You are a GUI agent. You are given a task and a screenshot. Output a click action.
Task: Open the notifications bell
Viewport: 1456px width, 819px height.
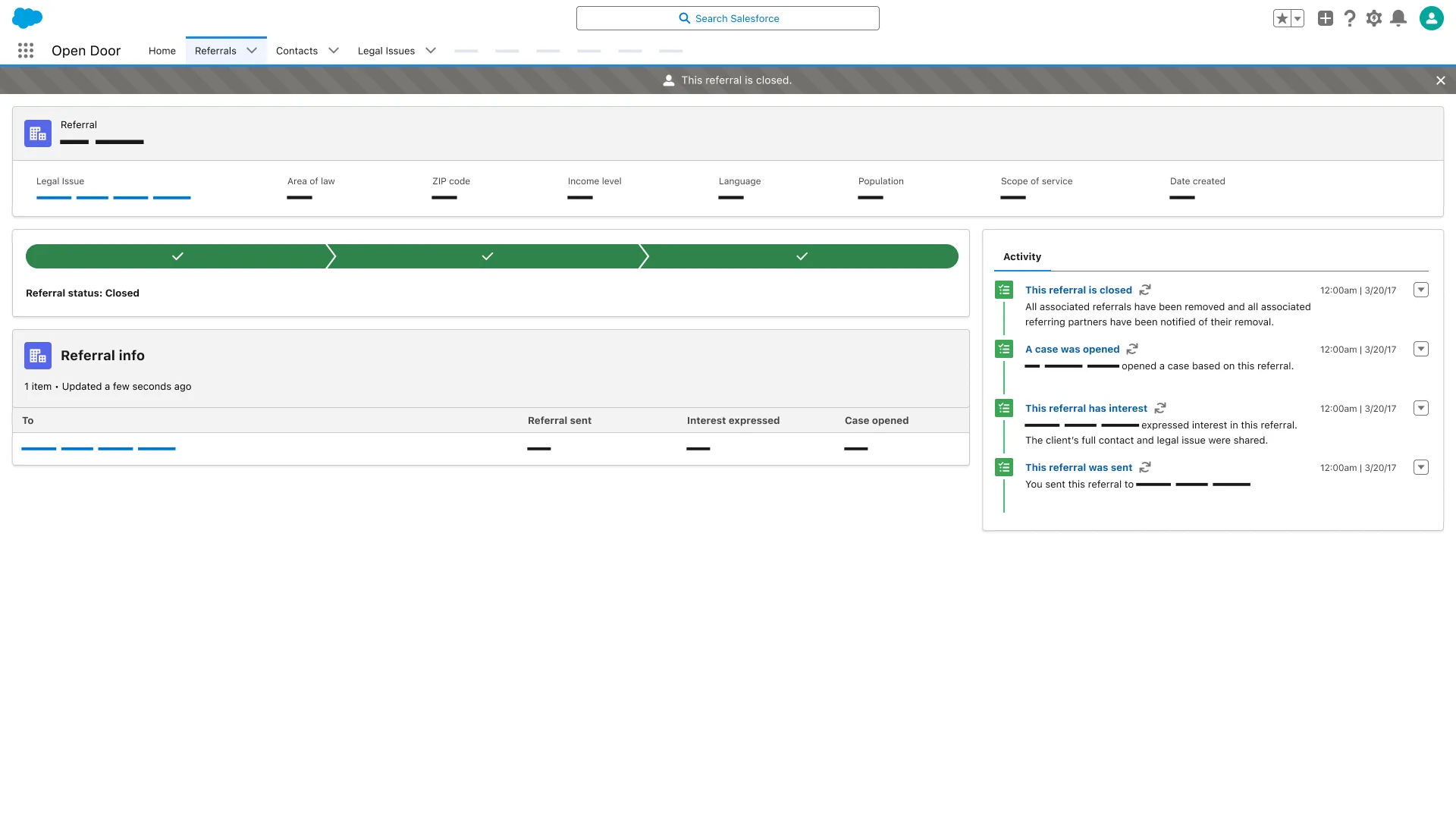tap(1398, 18)
